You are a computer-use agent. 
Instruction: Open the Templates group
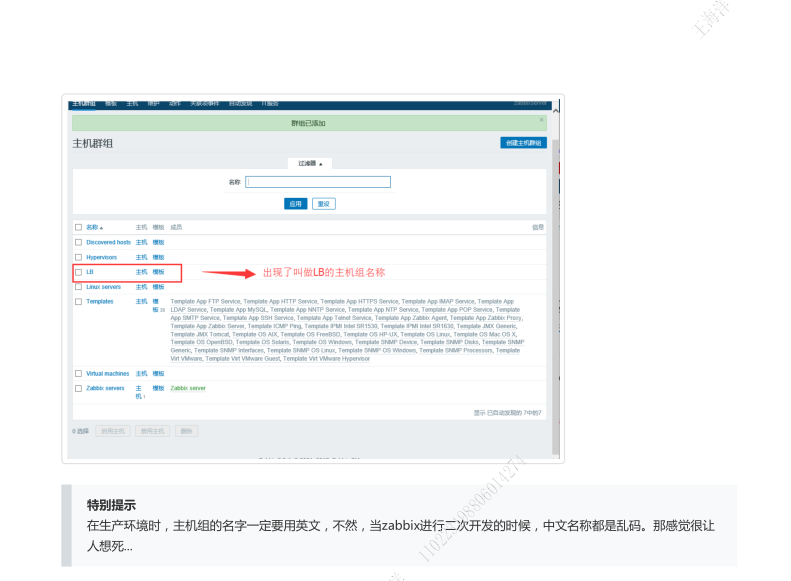100,302
